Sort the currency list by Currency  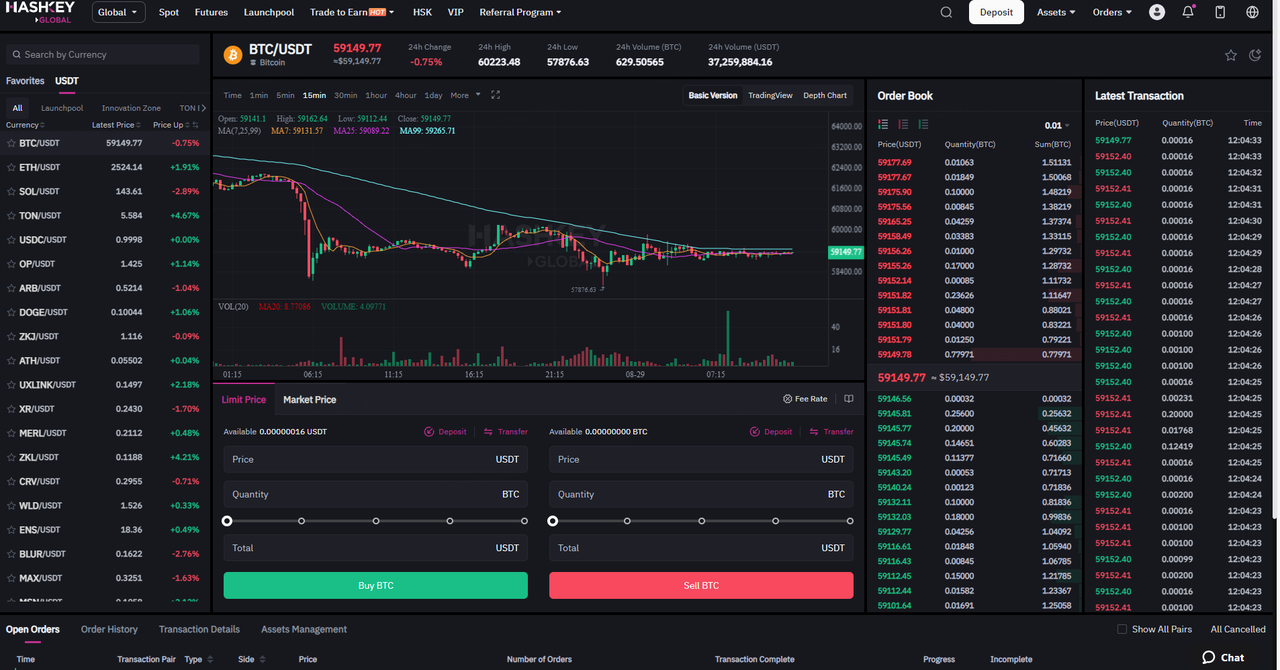pos(24,125)
